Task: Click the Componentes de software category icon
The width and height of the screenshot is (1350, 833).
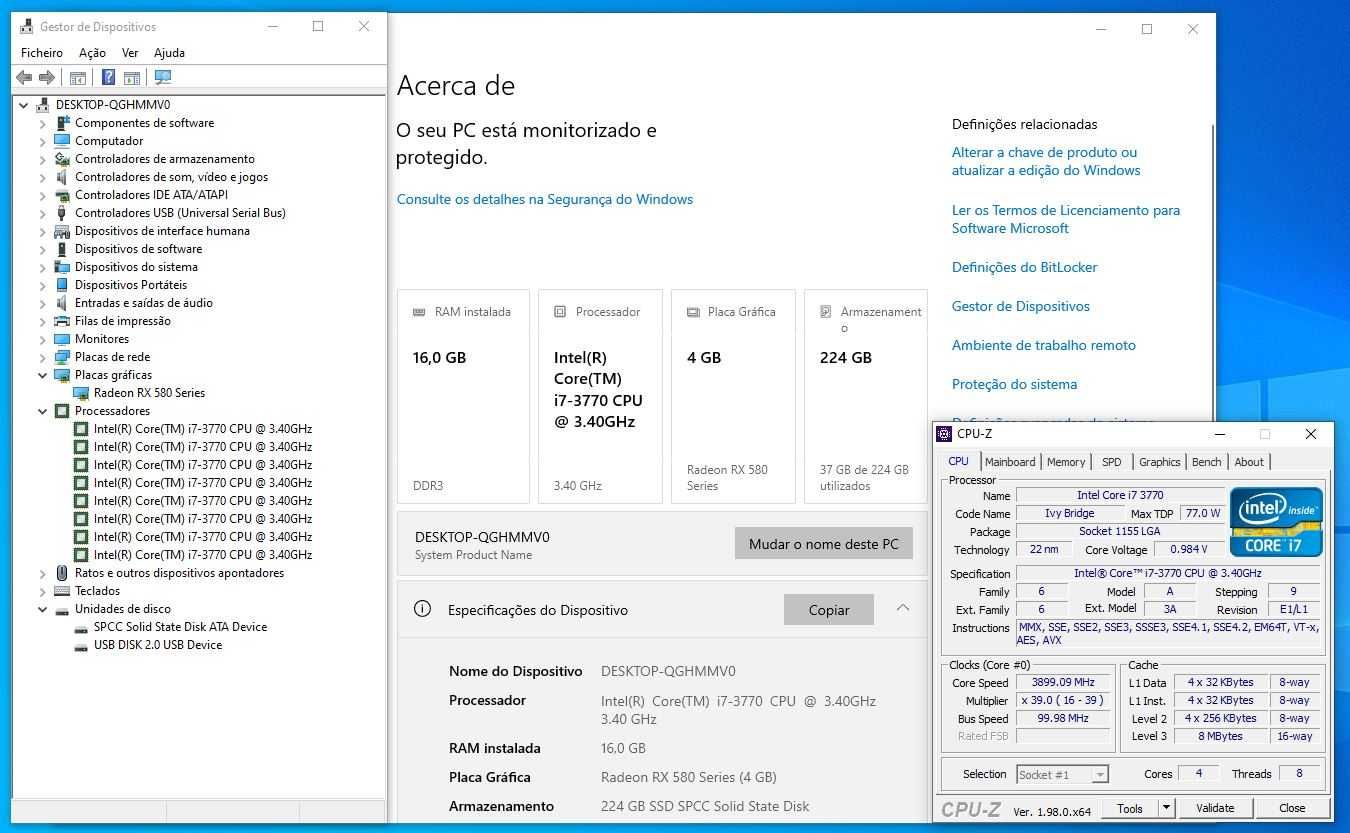Action: (62, 123)
